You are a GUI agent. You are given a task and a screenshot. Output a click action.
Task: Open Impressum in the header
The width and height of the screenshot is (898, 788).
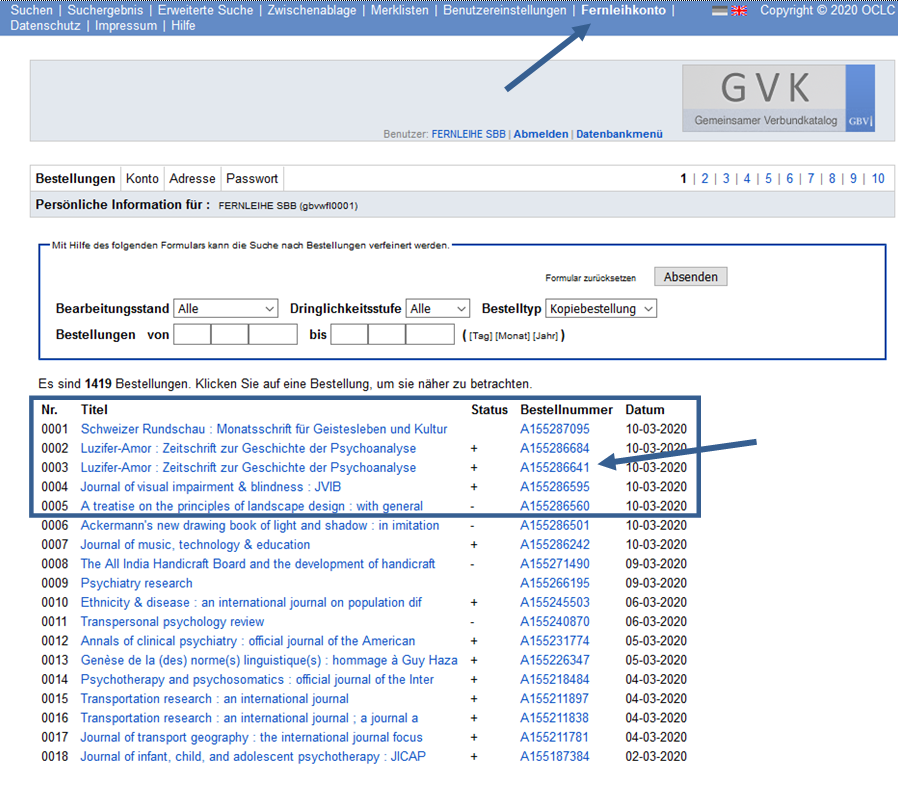coord(126,26)
